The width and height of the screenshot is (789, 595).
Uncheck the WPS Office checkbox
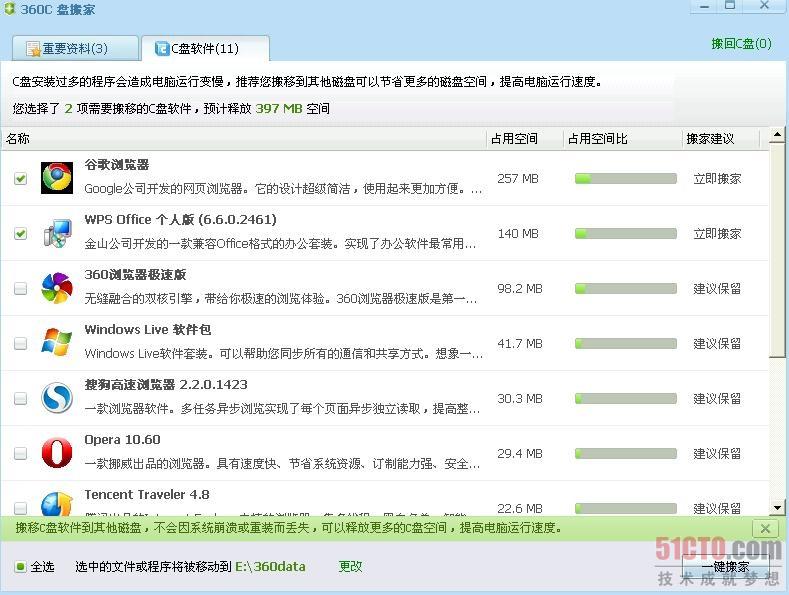tap(21, 233)
